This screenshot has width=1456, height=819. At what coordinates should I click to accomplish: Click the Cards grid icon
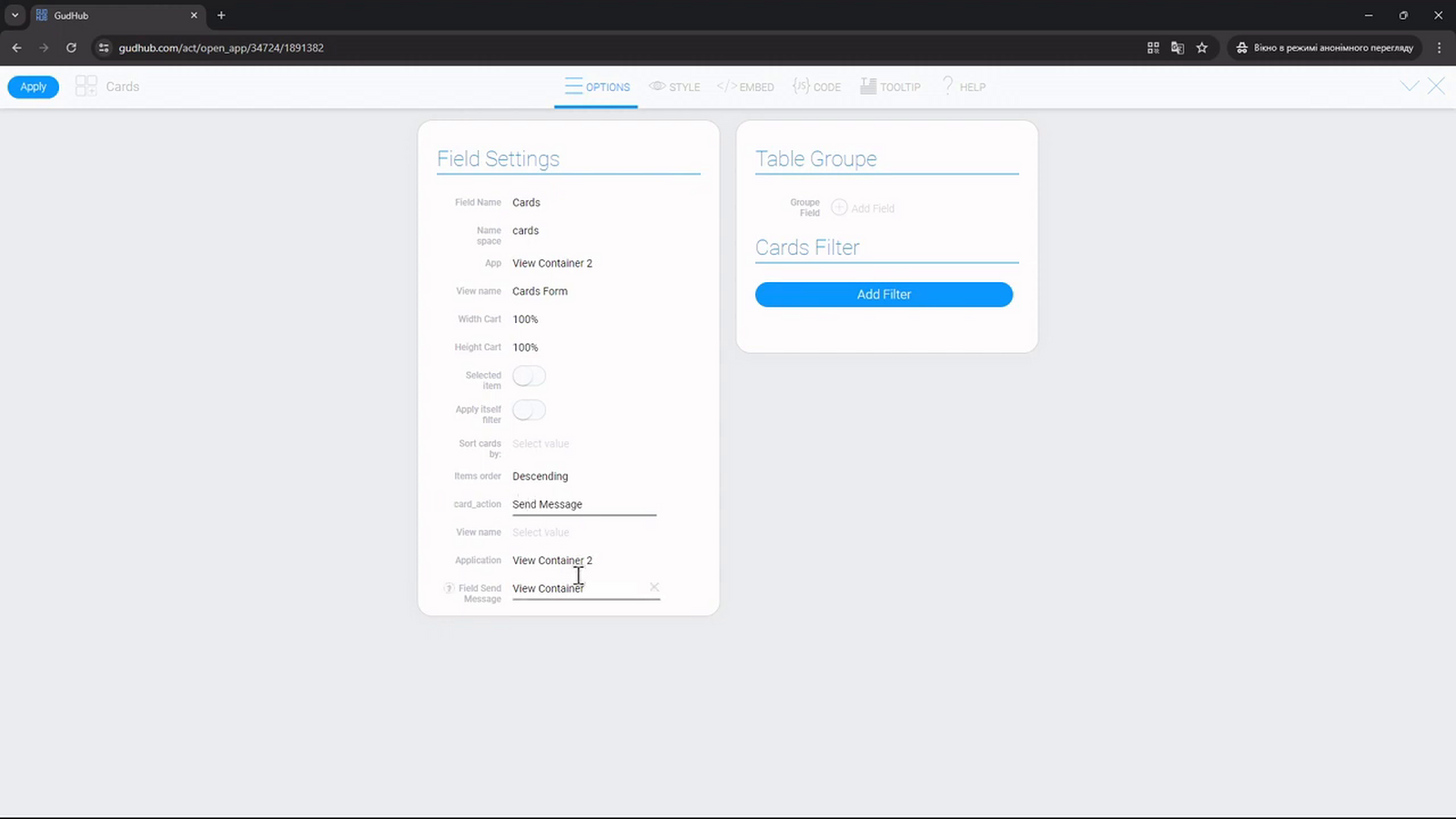[86, 86]
